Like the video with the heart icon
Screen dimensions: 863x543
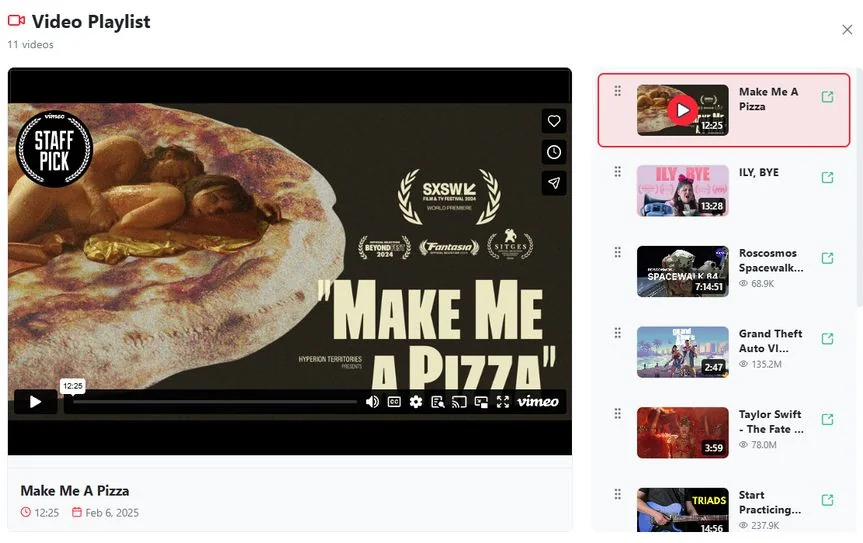click(x=554, y=121)
